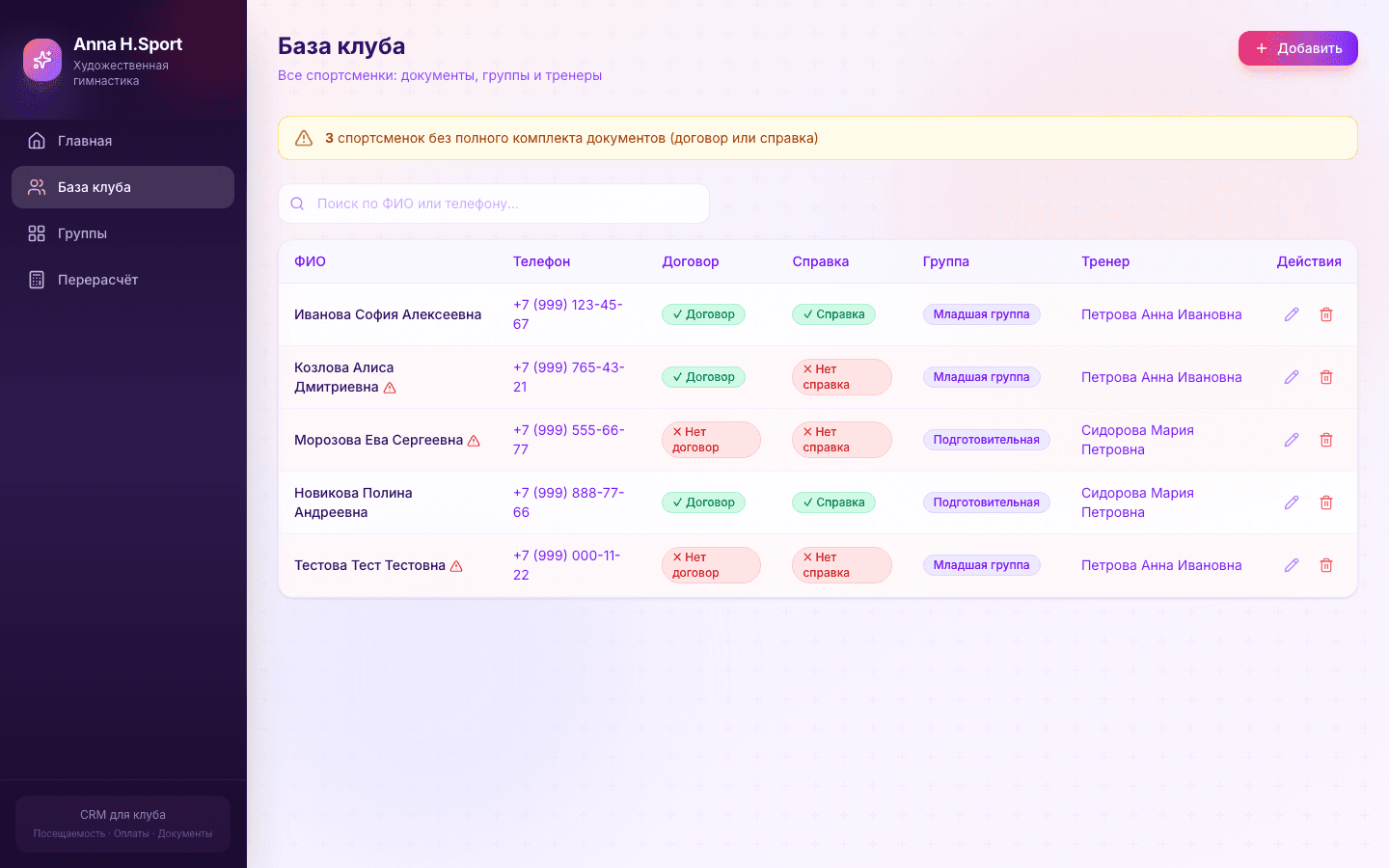Click trainer Петрова Анна Ивановна in Иванова row
The height and width of the screenshot is (868, 1389).
1161,314
